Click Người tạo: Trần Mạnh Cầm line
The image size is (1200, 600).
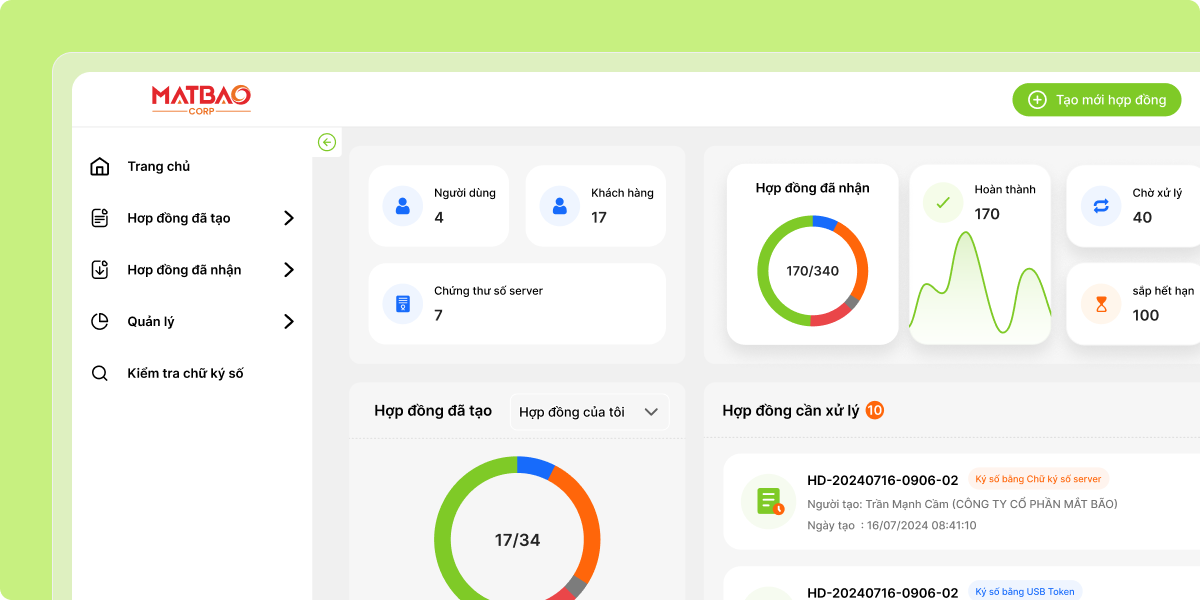point(962,504)
